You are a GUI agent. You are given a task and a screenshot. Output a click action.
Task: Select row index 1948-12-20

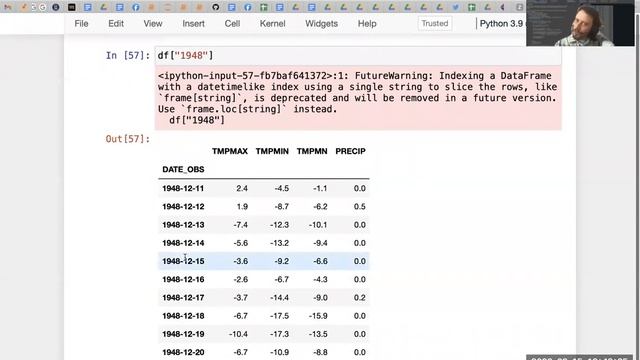[x=183, y=352]
